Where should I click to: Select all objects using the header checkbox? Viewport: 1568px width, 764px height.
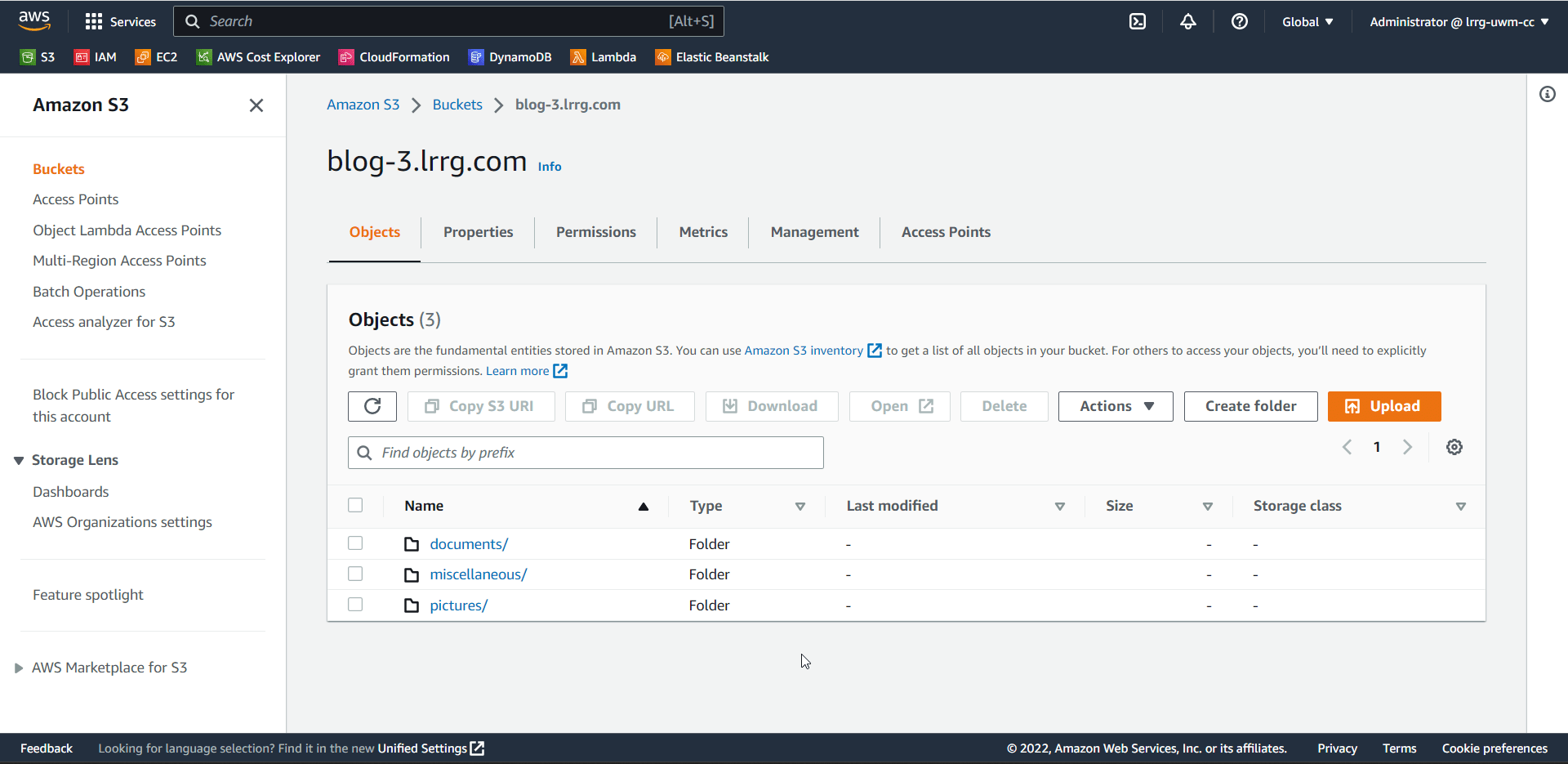[x=355, y=505]
